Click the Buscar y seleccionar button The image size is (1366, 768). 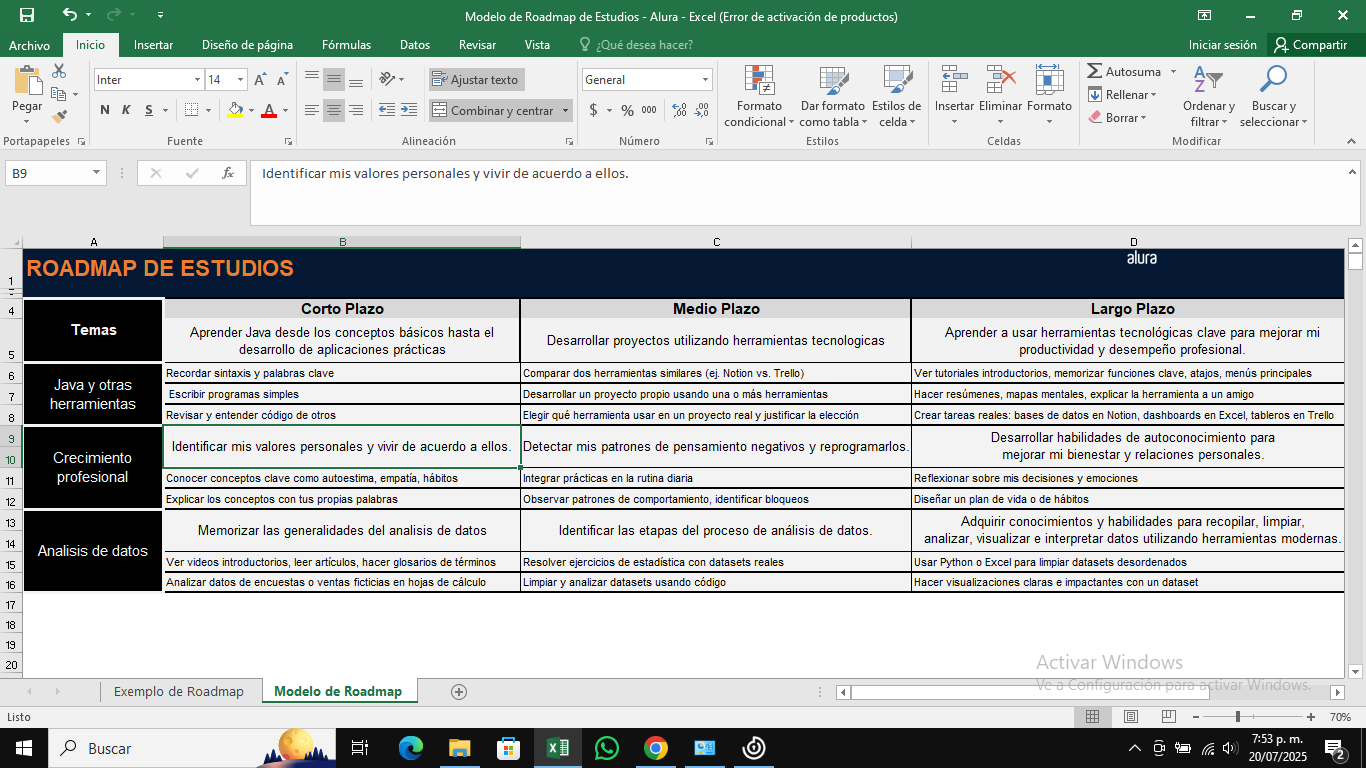[x=1273, y=97]
